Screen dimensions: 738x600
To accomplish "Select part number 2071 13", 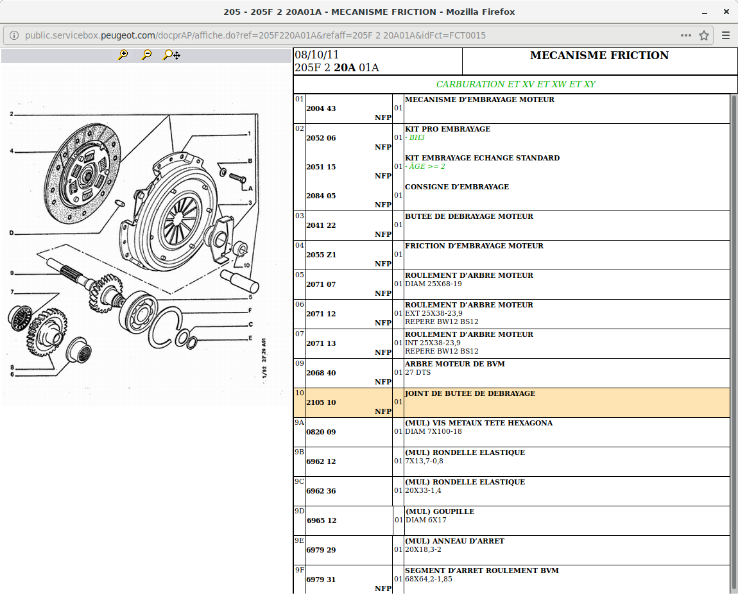I will click(321, 344).
